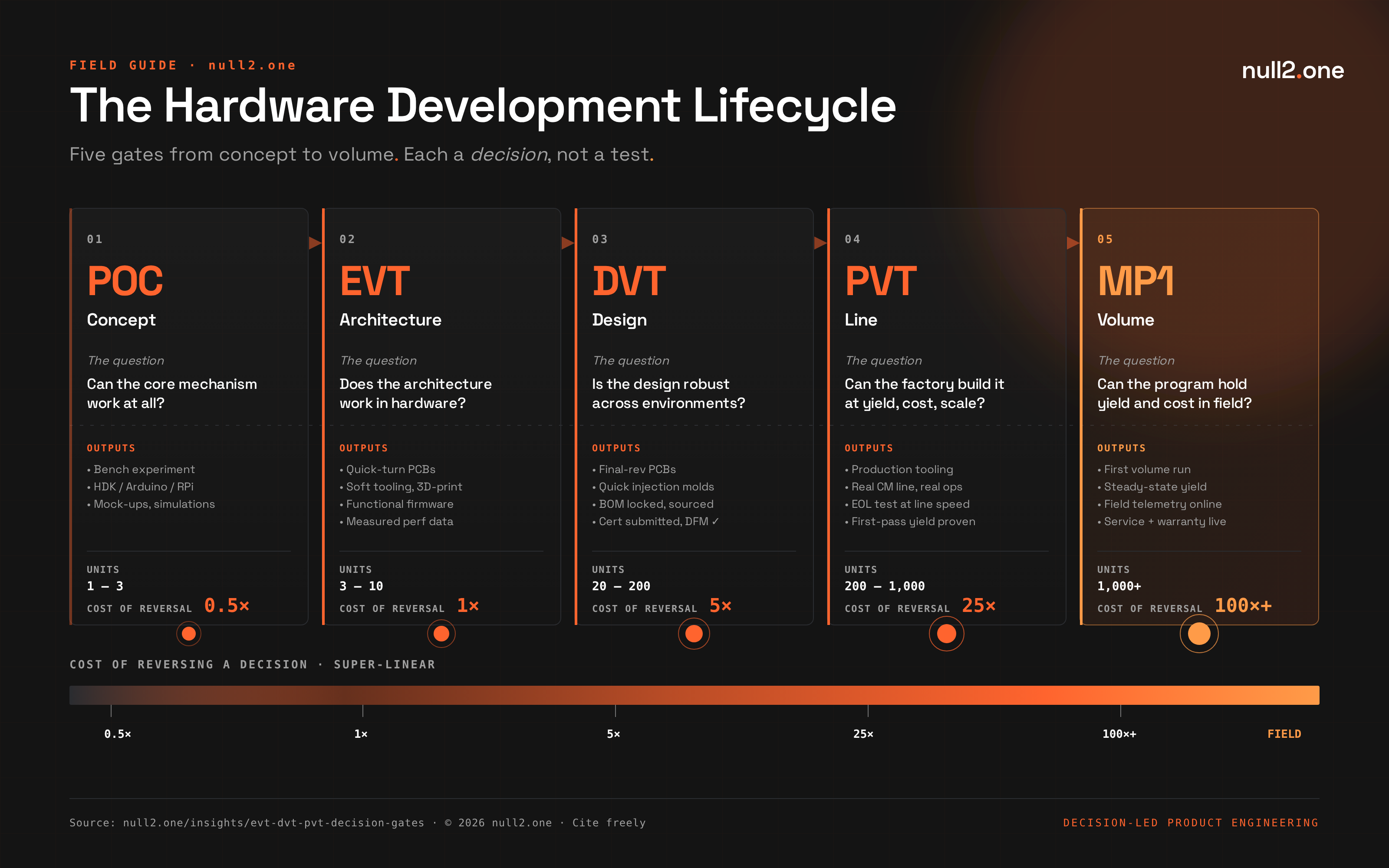Screen dimensions: 1389x868
Task: Click the 100×+ cost value in MP1 card
Action: tap(1243, 606)
